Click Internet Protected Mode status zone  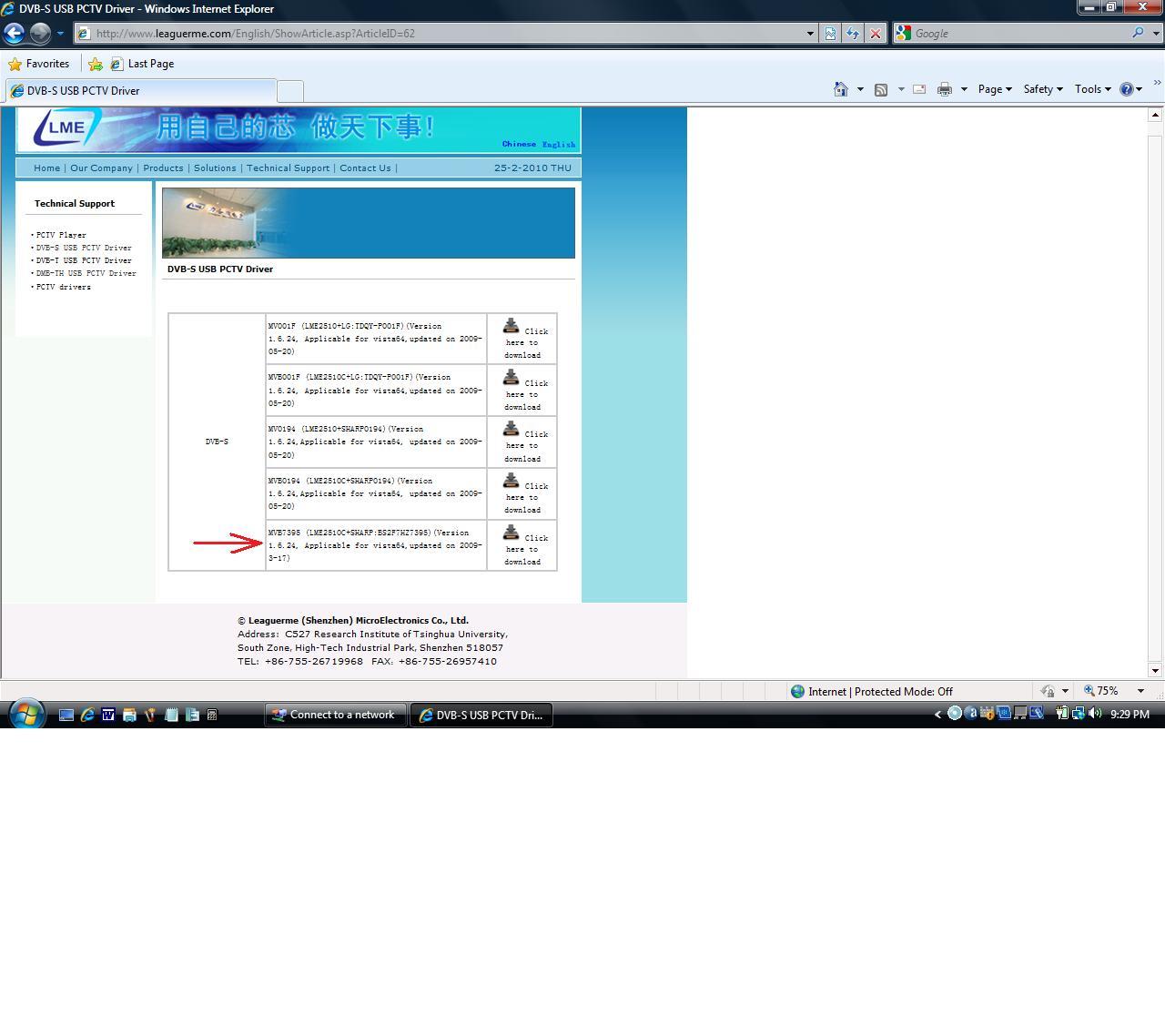(x=871, y=692)
